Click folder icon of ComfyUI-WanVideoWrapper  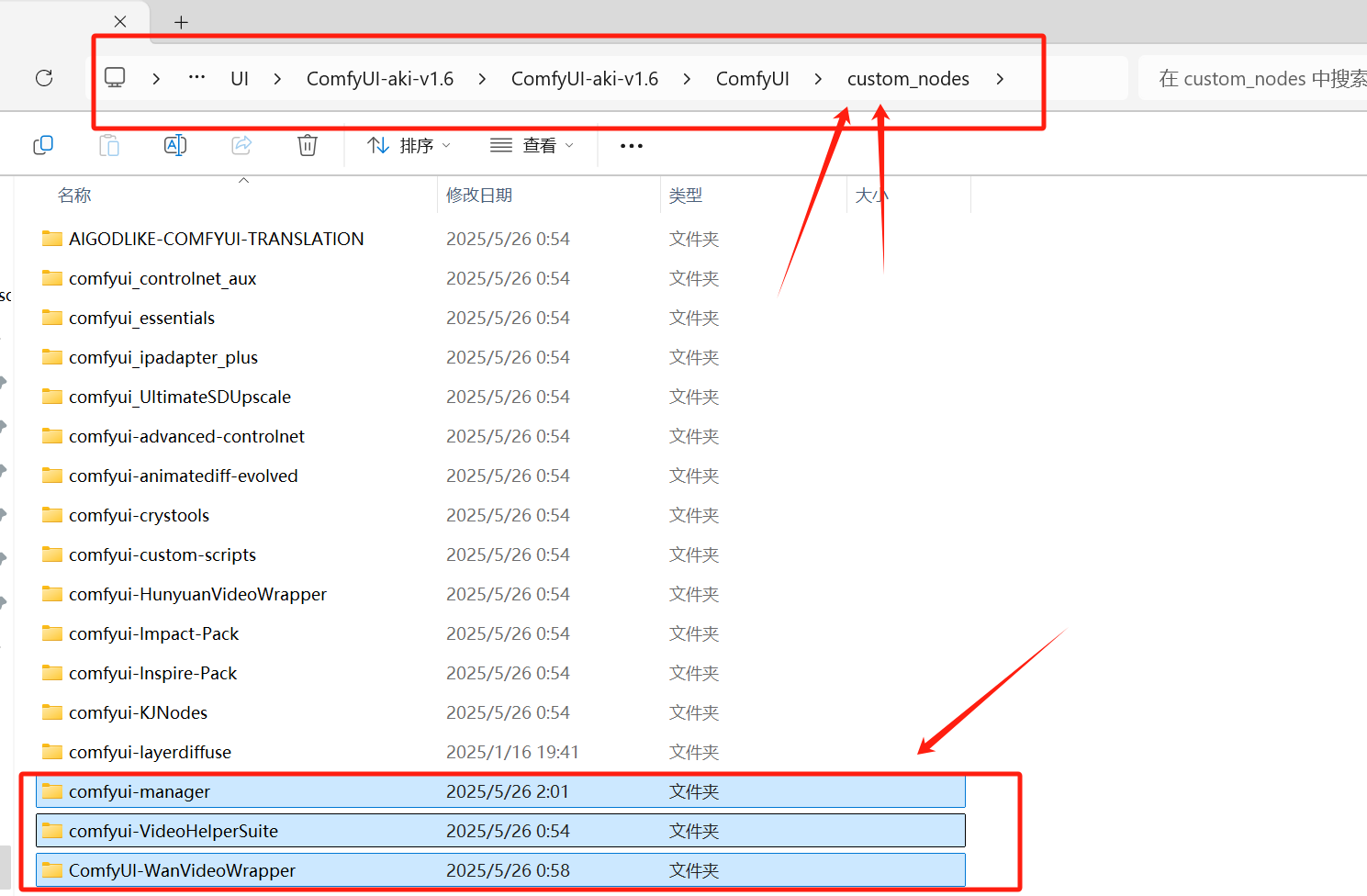pyautogui.click(x=52, y=870)
